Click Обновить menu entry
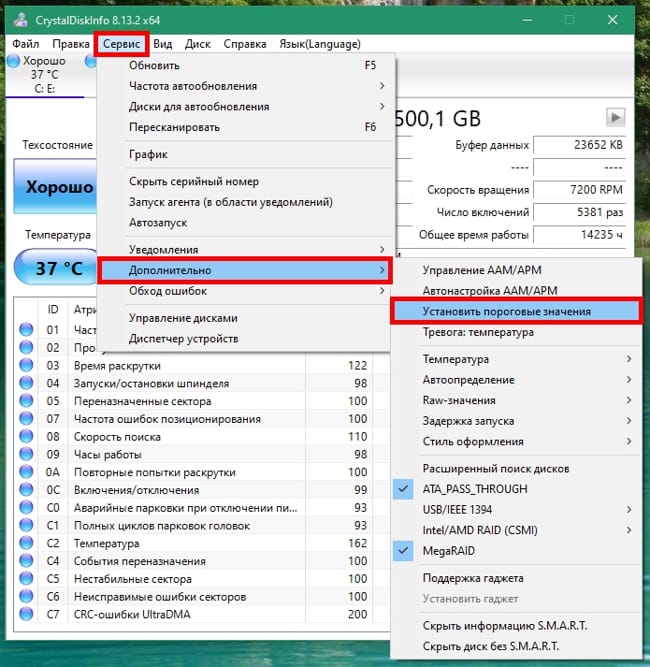Screen dimensions: 650x667 (244, 66)
